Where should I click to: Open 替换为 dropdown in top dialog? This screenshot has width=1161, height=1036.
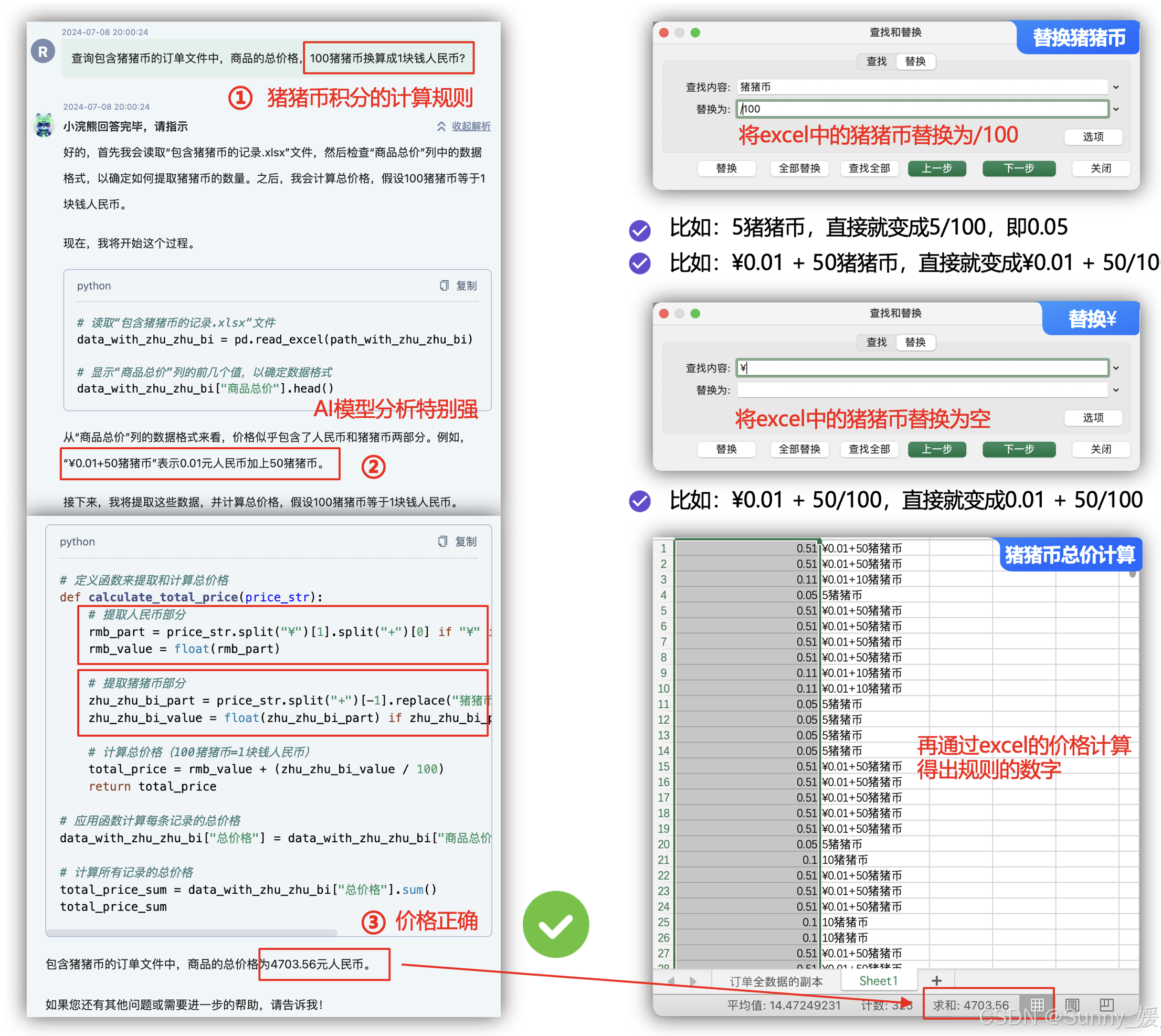(x=1116, y=109)
